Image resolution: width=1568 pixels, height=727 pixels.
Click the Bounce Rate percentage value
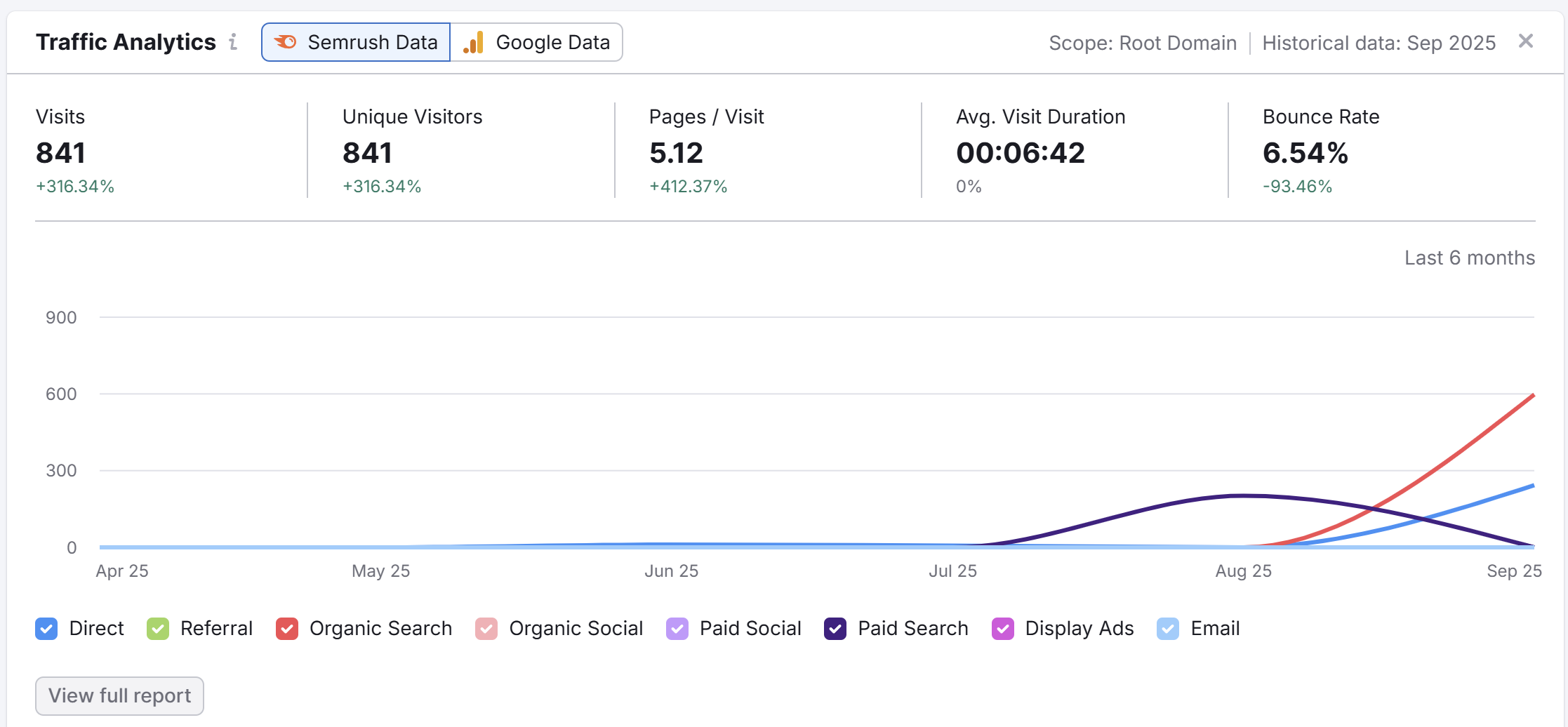[x=1305, y=152]
